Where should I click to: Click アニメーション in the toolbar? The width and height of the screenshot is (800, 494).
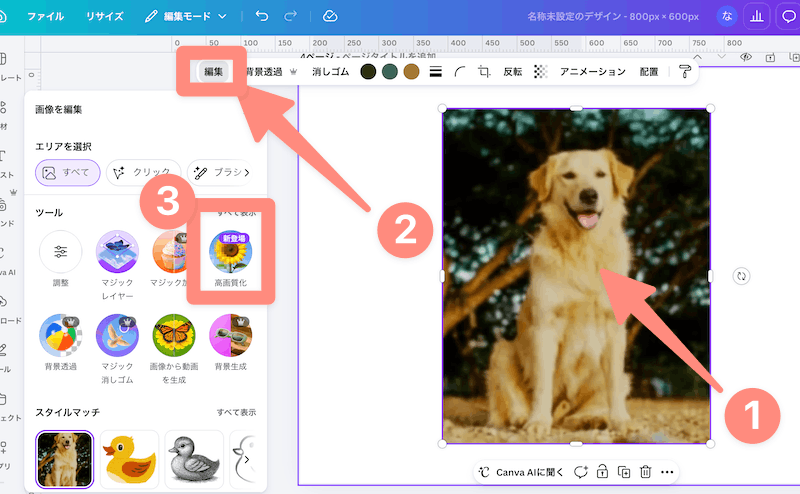(x=592, y=72)
